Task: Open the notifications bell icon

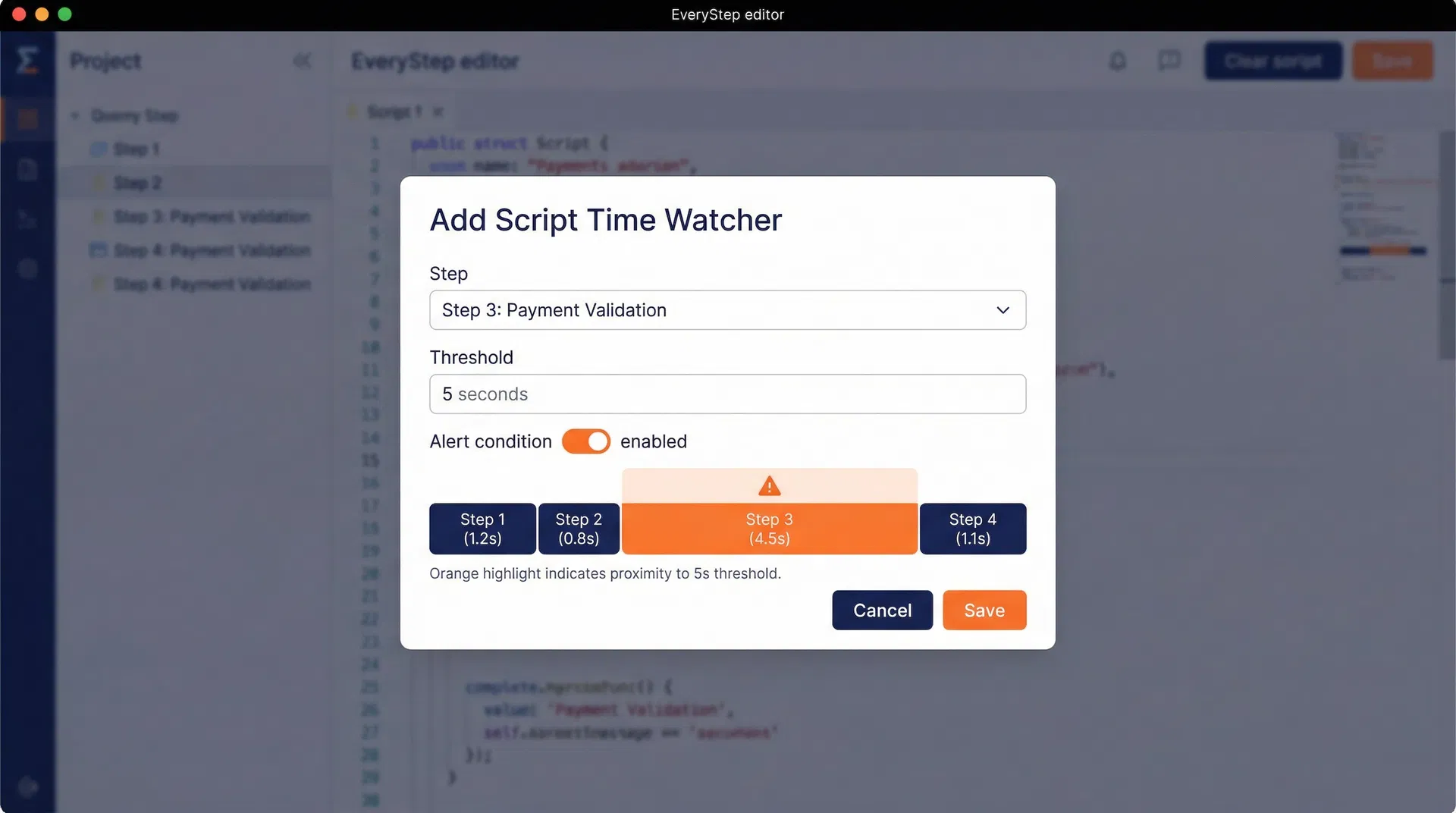Action: 1118,61
